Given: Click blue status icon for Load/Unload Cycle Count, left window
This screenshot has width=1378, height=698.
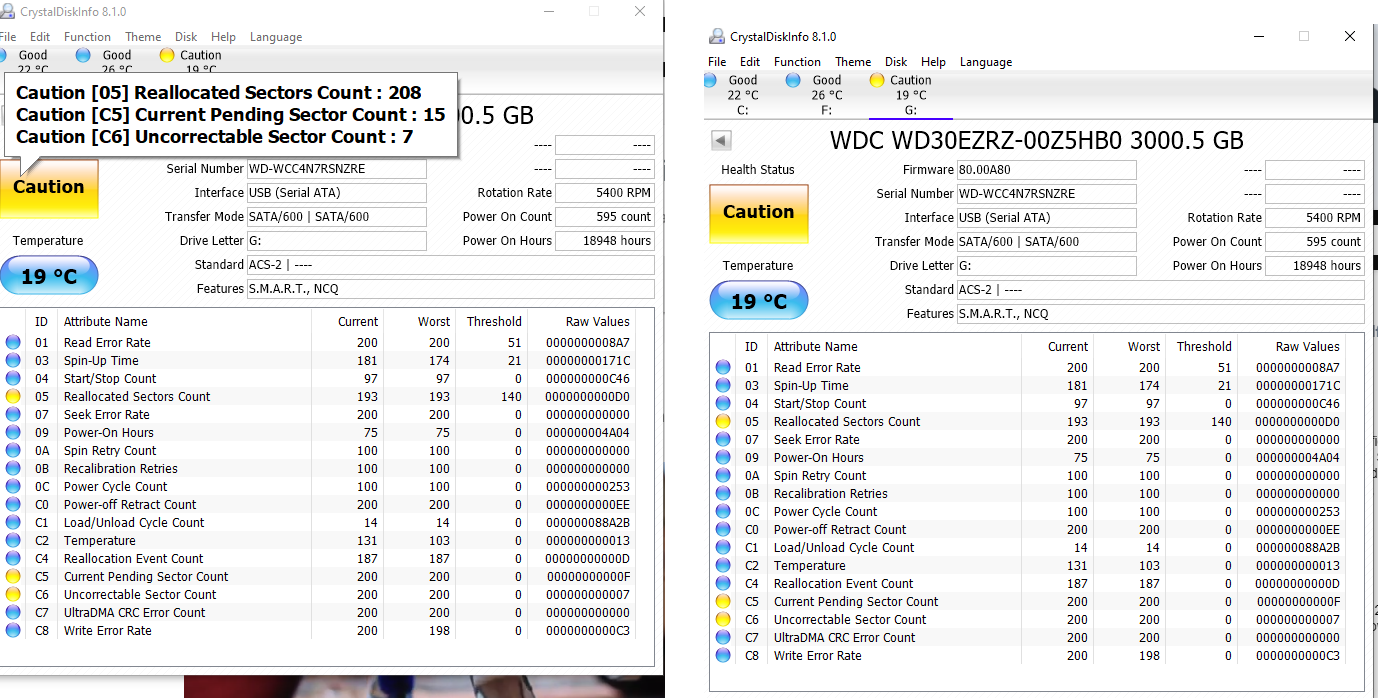Looking at the screenshot, I should coord(13,523).
